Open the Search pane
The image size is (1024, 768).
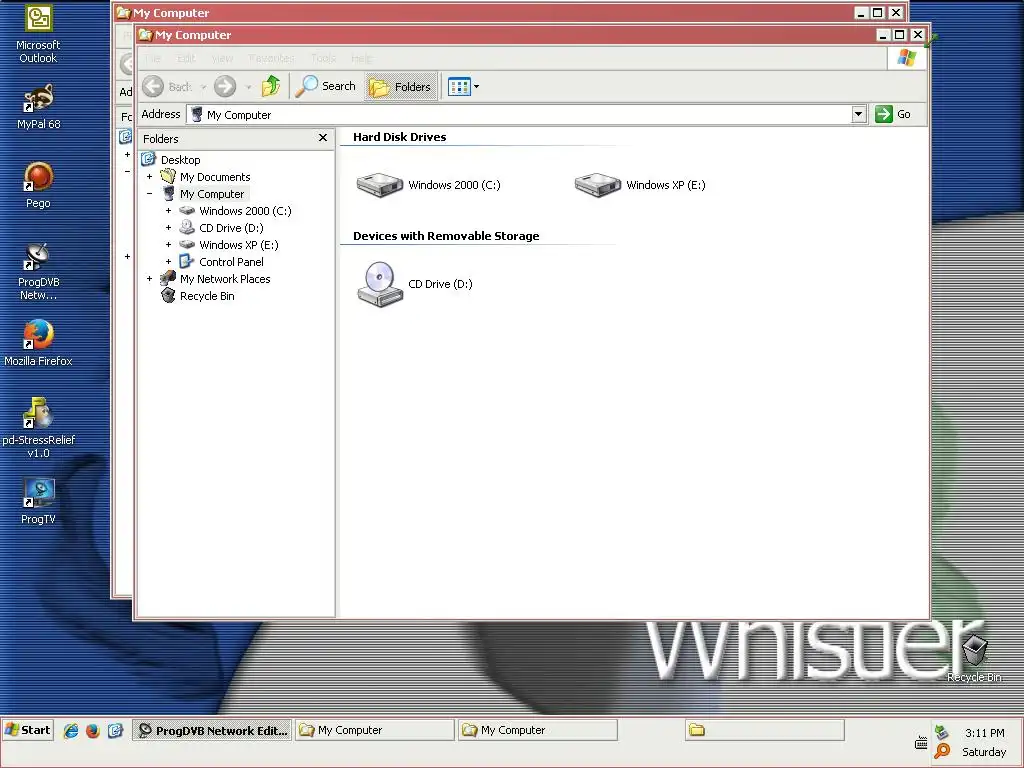coord(326,86)
